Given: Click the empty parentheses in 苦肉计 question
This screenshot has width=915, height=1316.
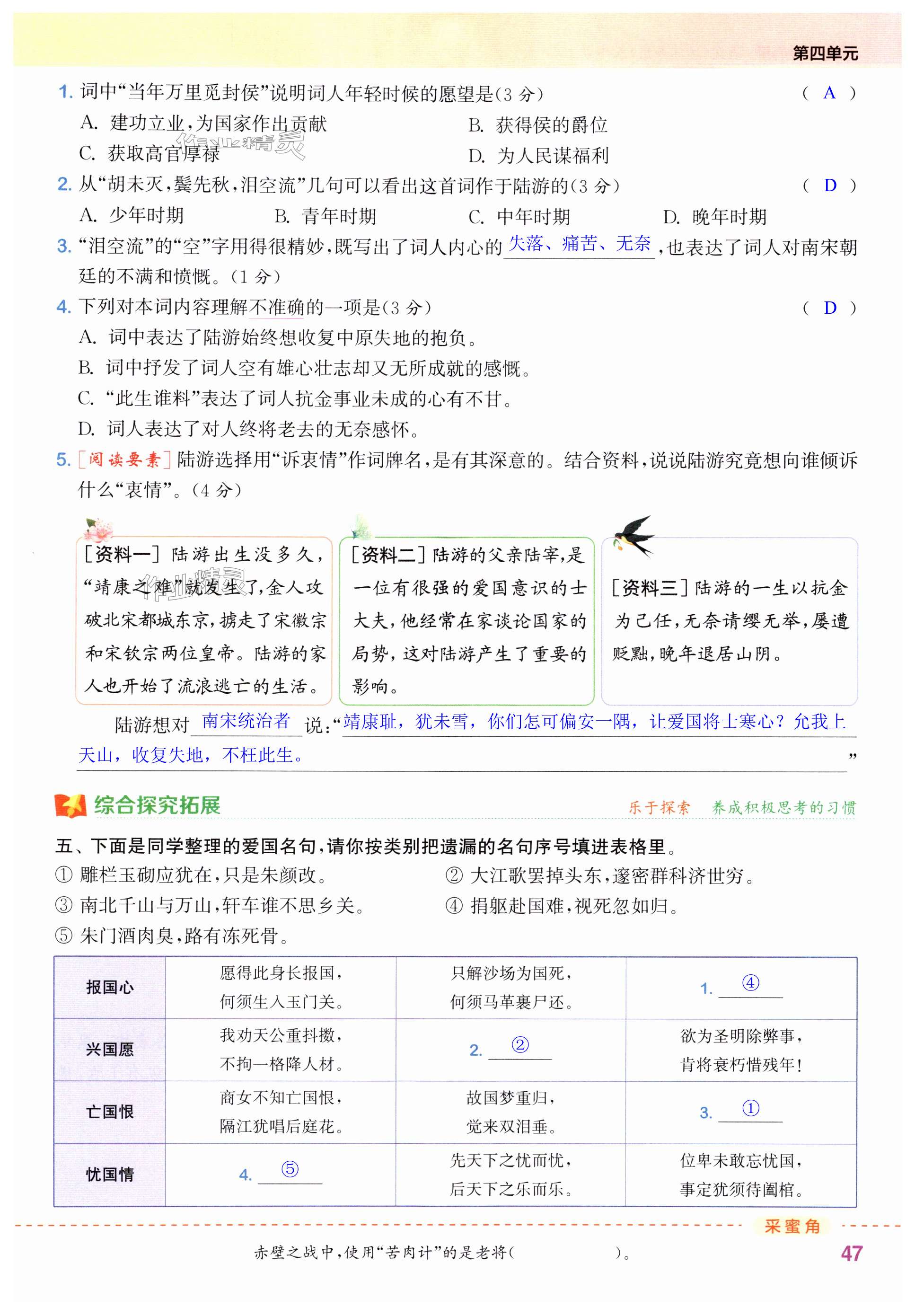Looking at the screenshot, I should click(x=564, y=1253).
